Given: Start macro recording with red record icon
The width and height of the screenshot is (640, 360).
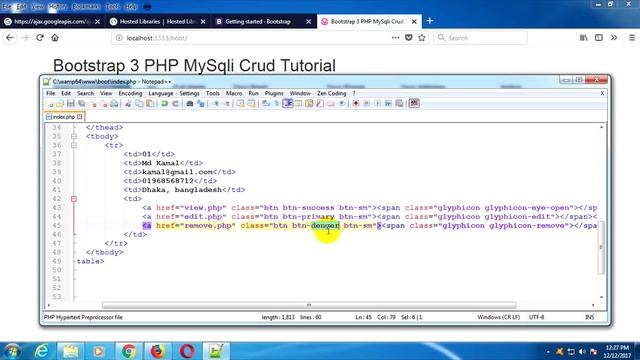Looking at the screenshot, I should coord(356,104).
